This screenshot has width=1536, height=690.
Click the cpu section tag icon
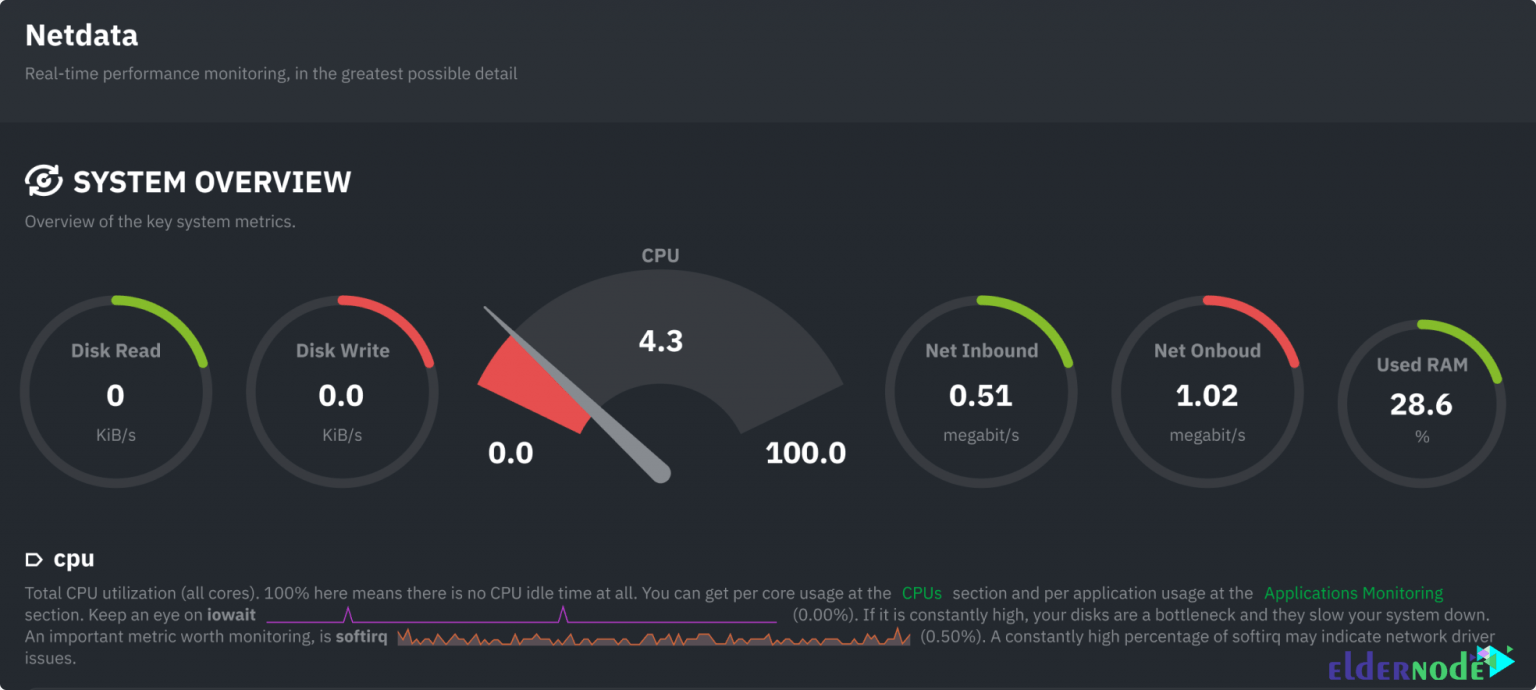[34, 559]
